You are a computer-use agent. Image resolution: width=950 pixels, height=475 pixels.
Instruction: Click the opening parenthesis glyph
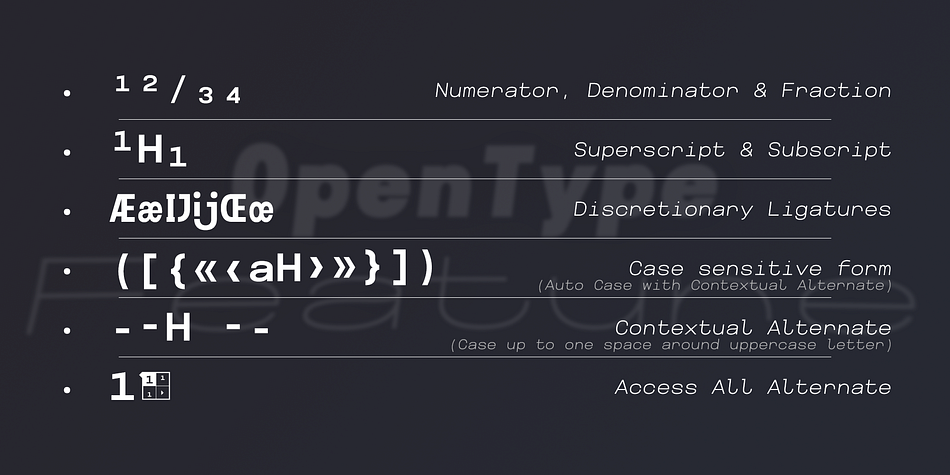(122, 268)
